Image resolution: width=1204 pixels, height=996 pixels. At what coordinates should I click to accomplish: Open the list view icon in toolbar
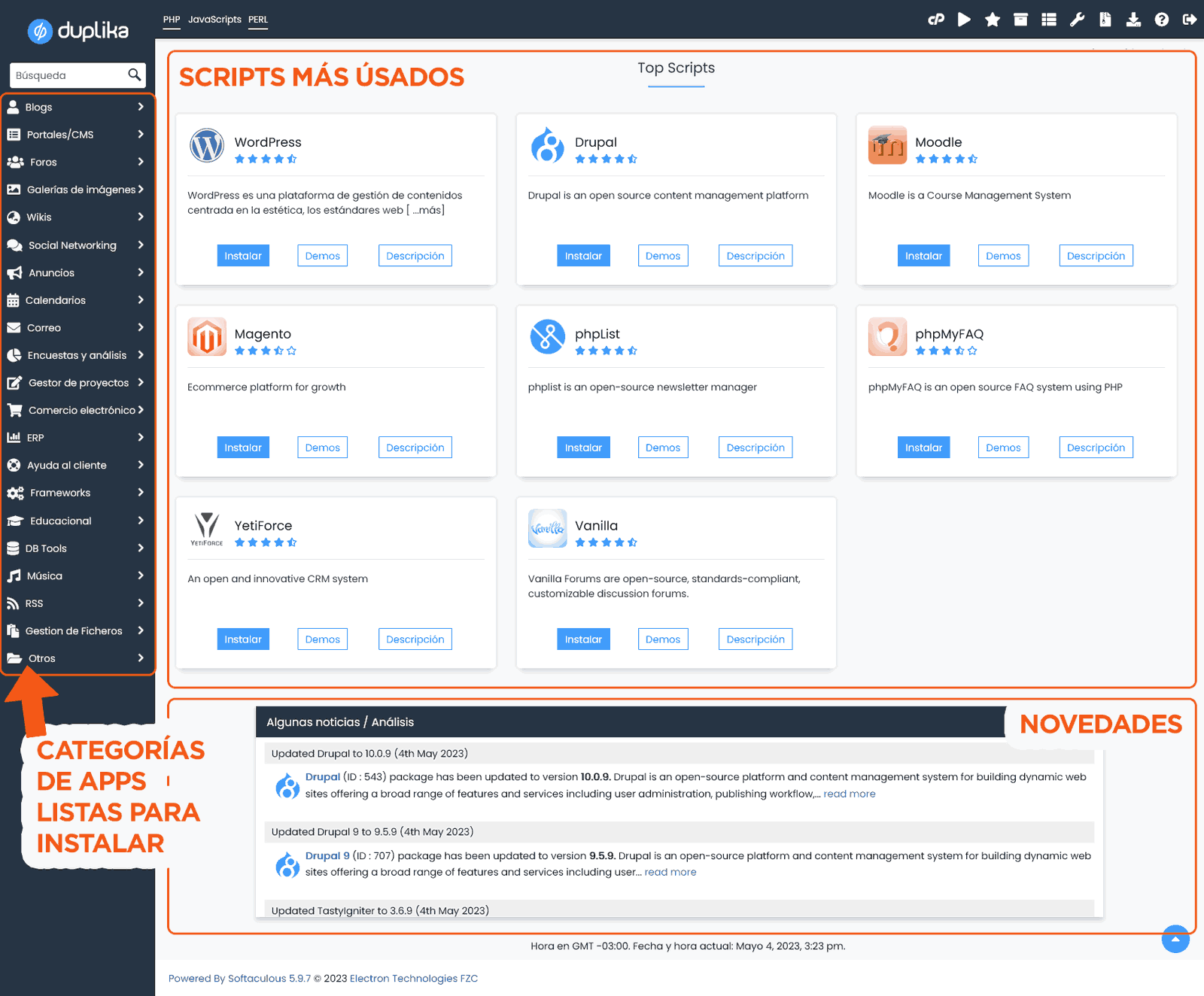pos(1049,20)
